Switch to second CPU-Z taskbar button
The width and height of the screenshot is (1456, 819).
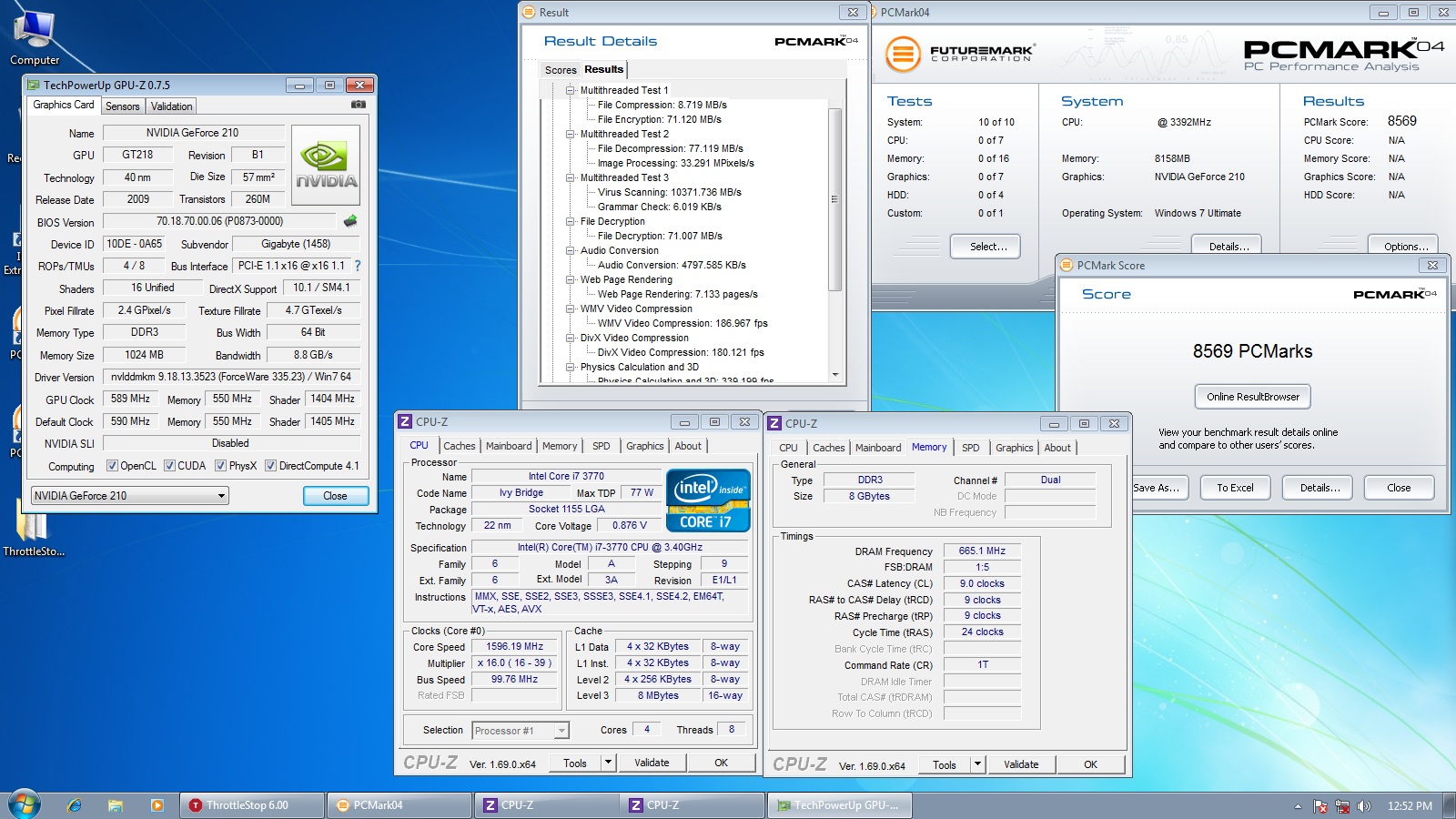tap(693, 805)
